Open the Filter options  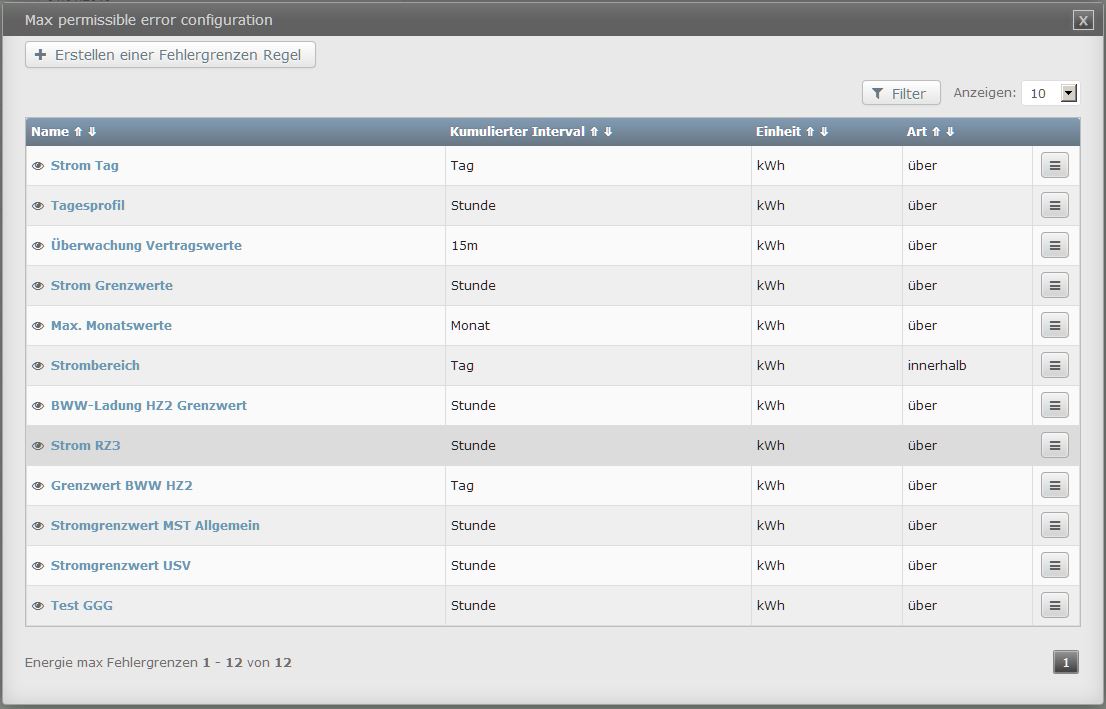[x=901, y=93]
